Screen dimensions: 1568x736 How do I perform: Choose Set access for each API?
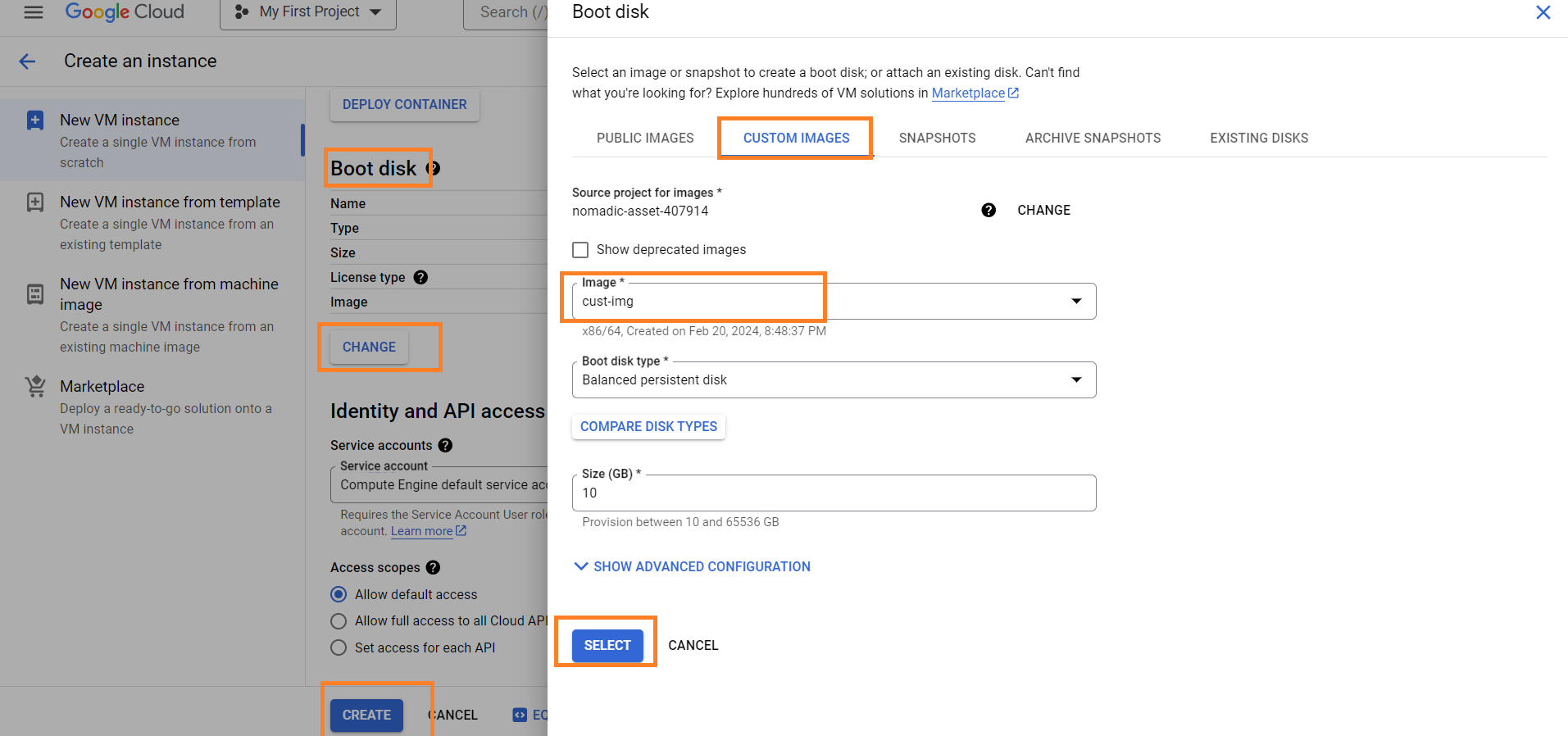[339, 647]
